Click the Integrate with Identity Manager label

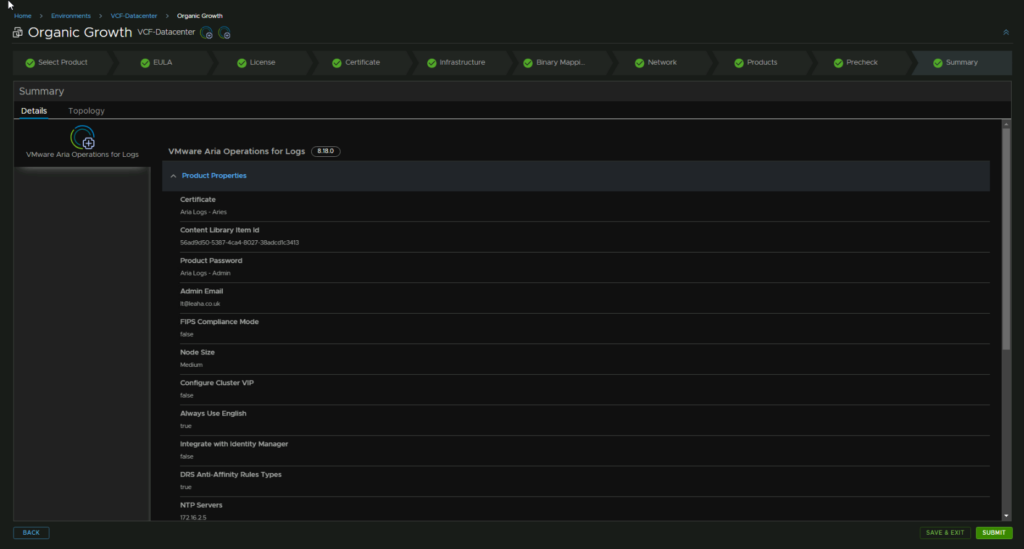[x=234, y=444]
